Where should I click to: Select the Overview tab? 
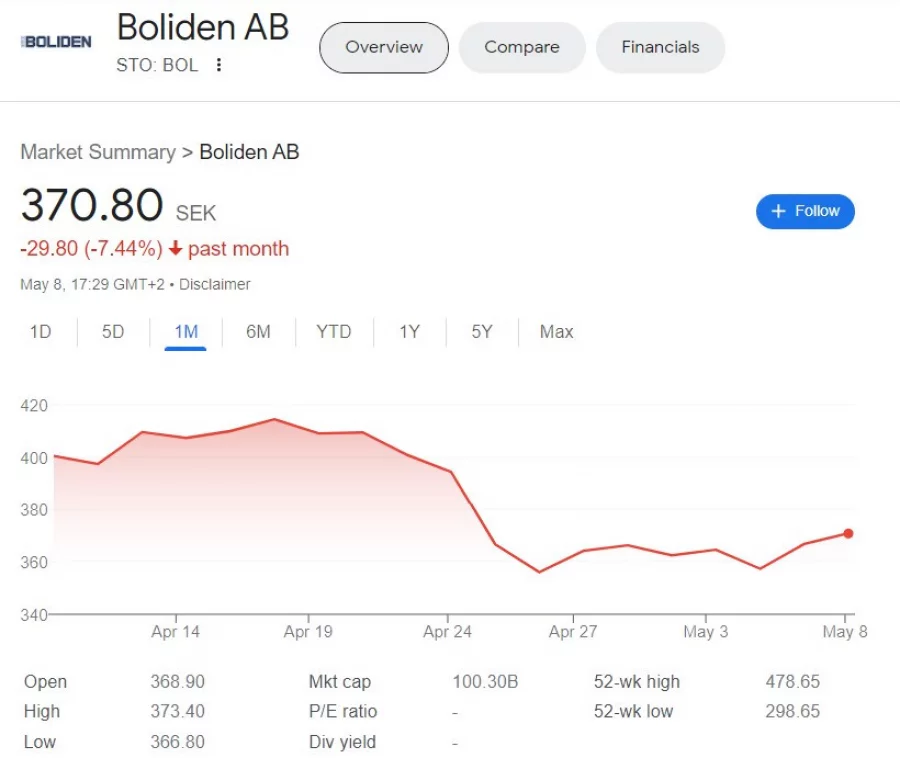tap(383, 47)
